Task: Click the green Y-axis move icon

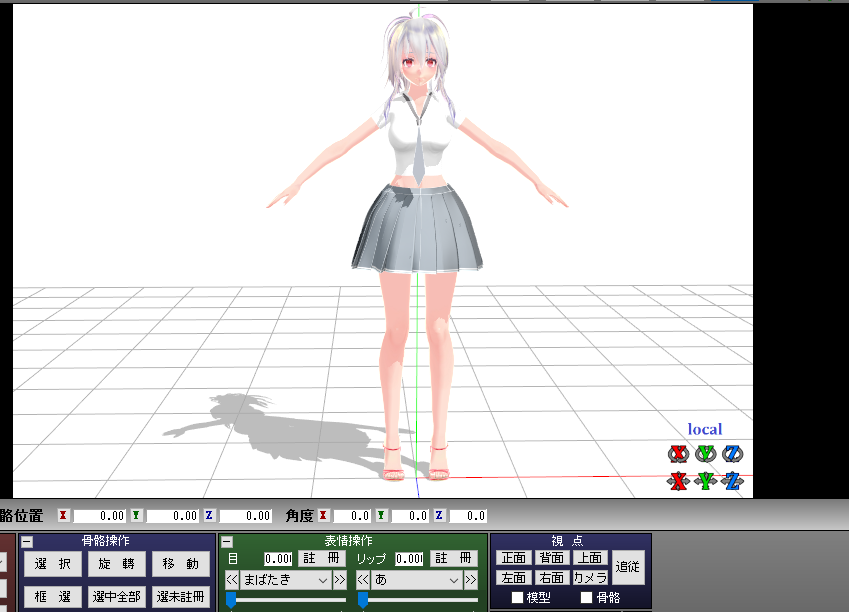Action: point(706,481)
